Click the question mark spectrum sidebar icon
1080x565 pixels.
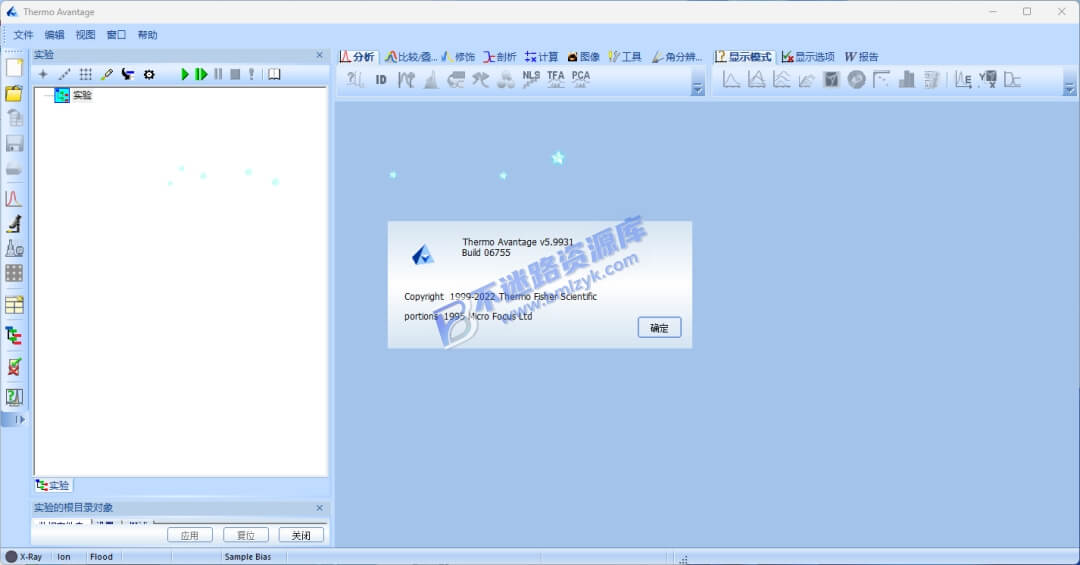(x=14, y=397)
